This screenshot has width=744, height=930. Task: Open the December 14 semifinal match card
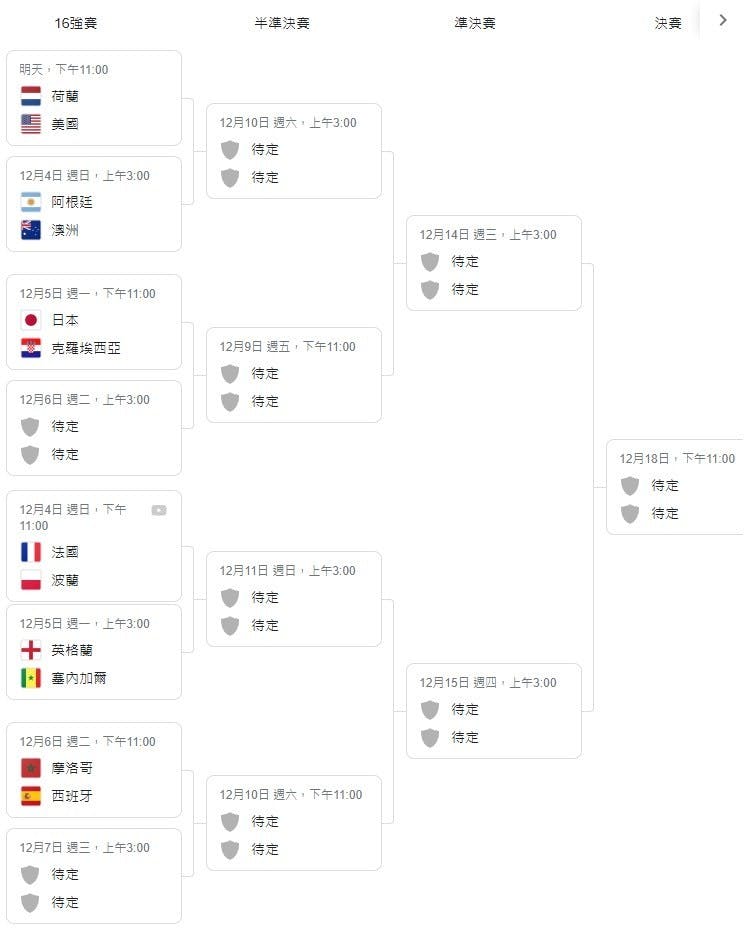(x=494, y=263)
